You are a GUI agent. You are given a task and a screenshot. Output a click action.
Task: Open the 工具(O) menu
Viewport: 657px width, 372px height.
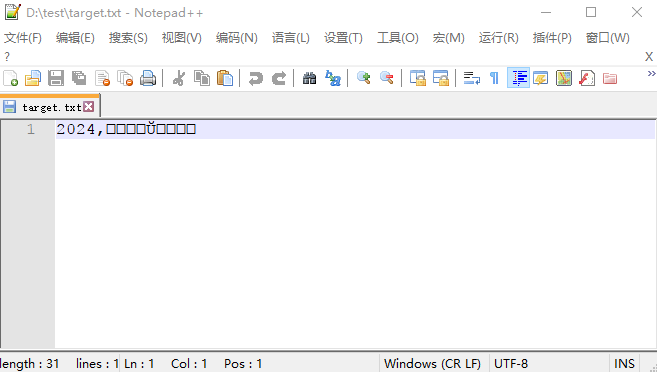pos(398,38)
